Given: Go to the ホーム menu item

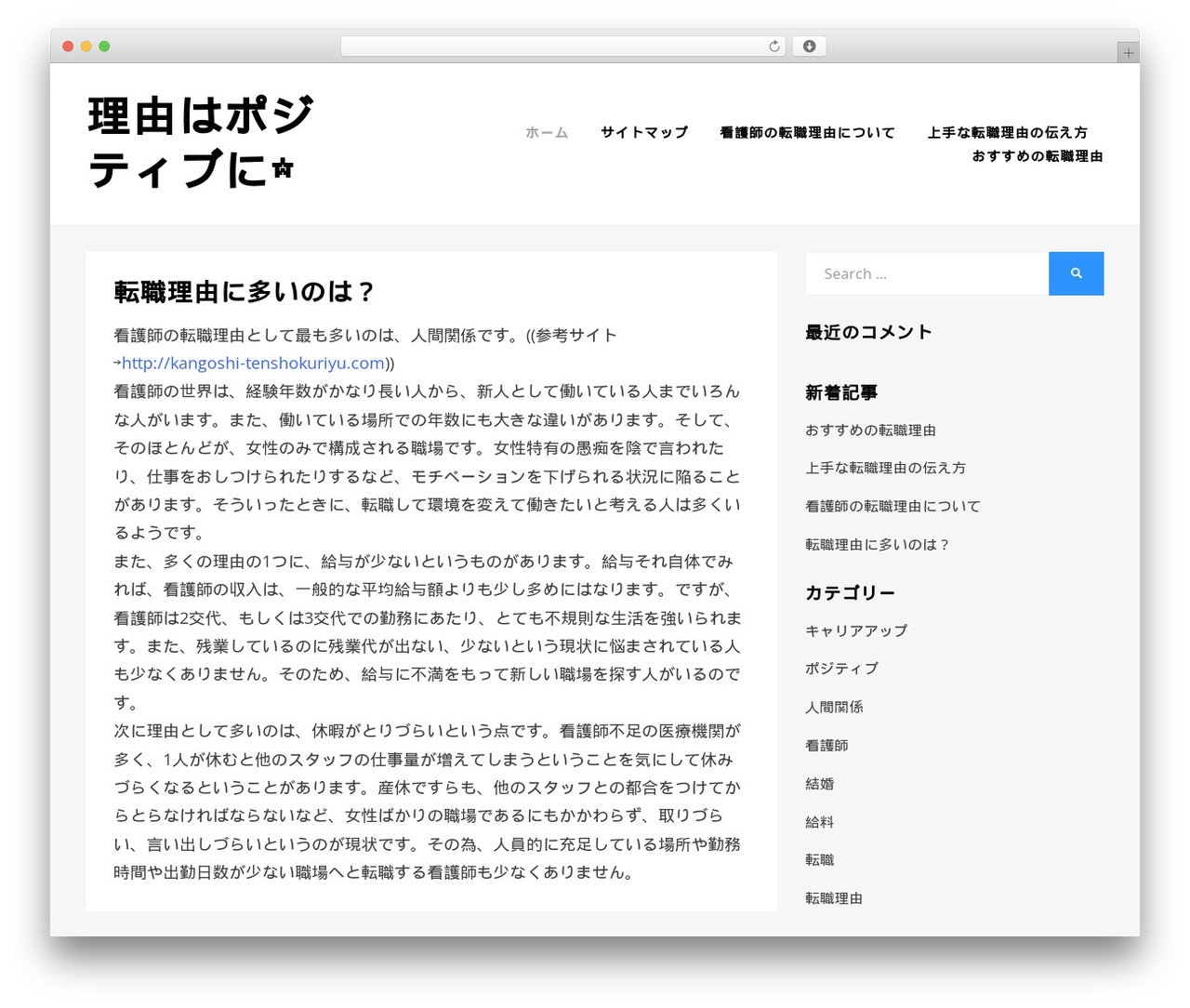Looking at the screenshot, I should pyautogui.click(x=547, y=132).
